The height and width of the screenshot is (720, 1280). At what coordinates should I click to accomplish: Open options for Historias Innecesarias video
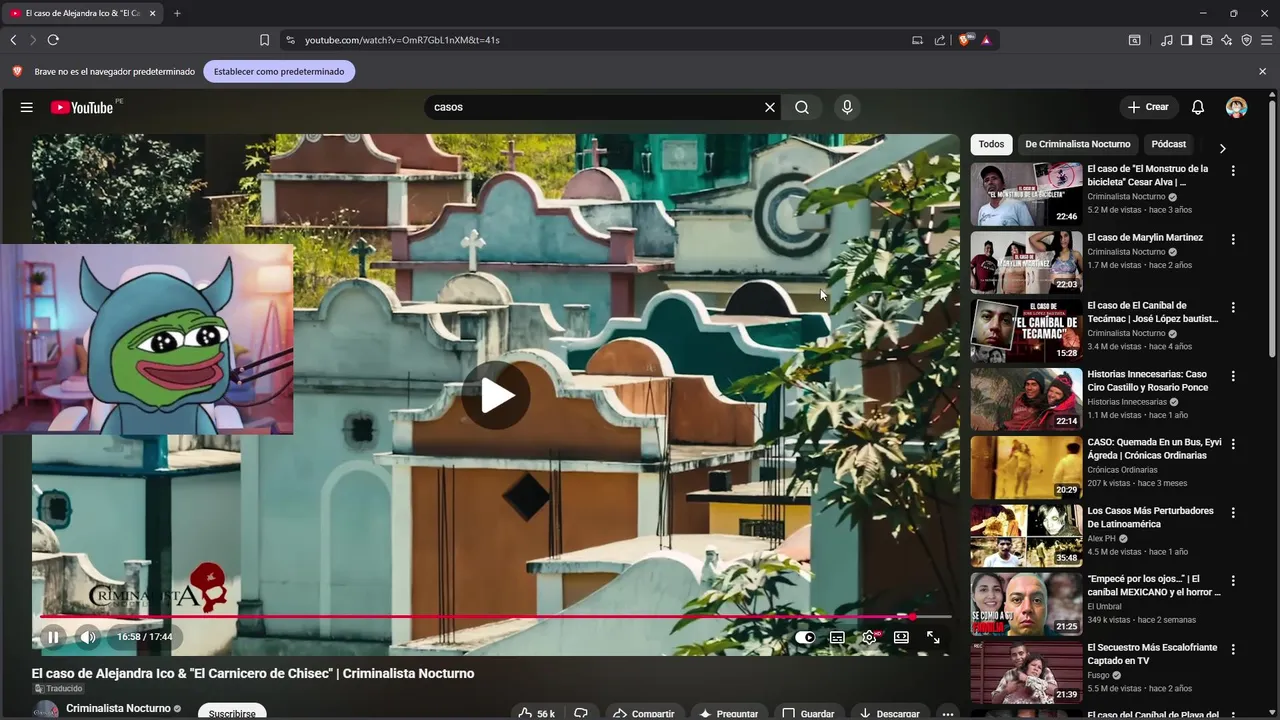(x=1233, y=376)
